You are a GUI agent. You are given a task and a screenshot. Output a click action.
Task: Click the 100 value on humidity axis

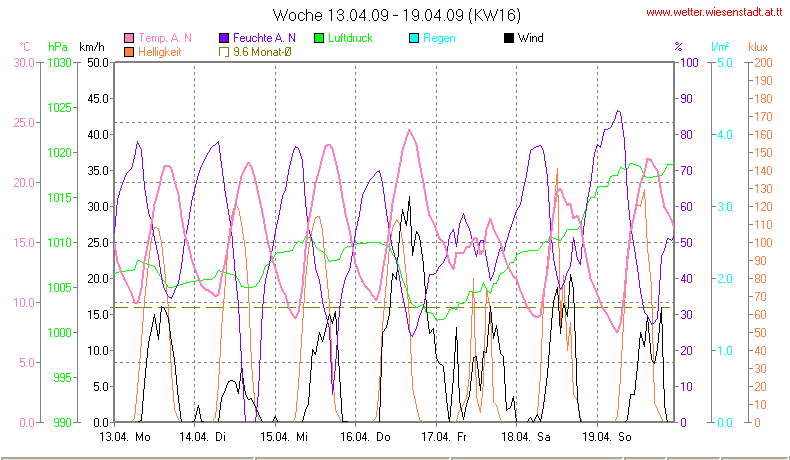[689, 63]
